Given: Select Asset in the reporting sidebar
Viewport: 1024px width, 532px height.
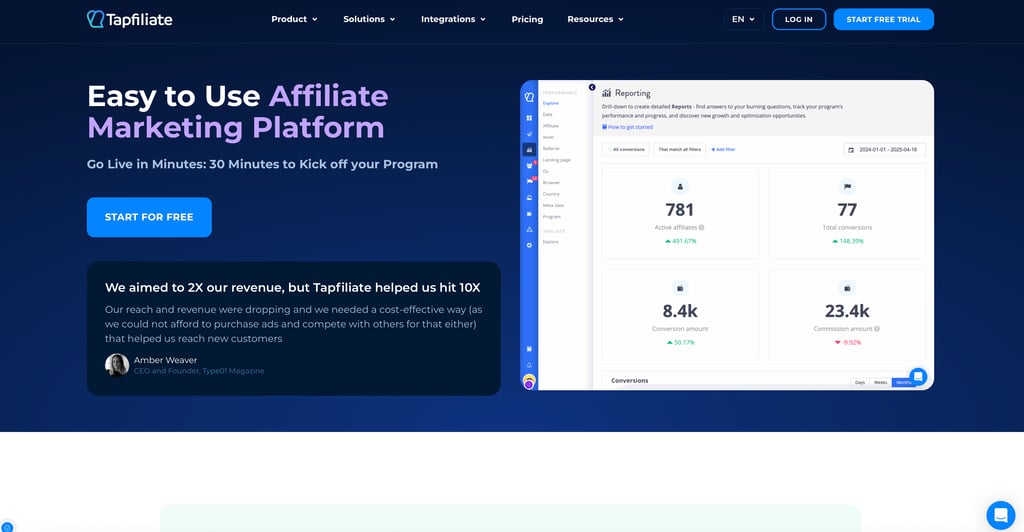Looking at the screenshot, I should (548, 137).
